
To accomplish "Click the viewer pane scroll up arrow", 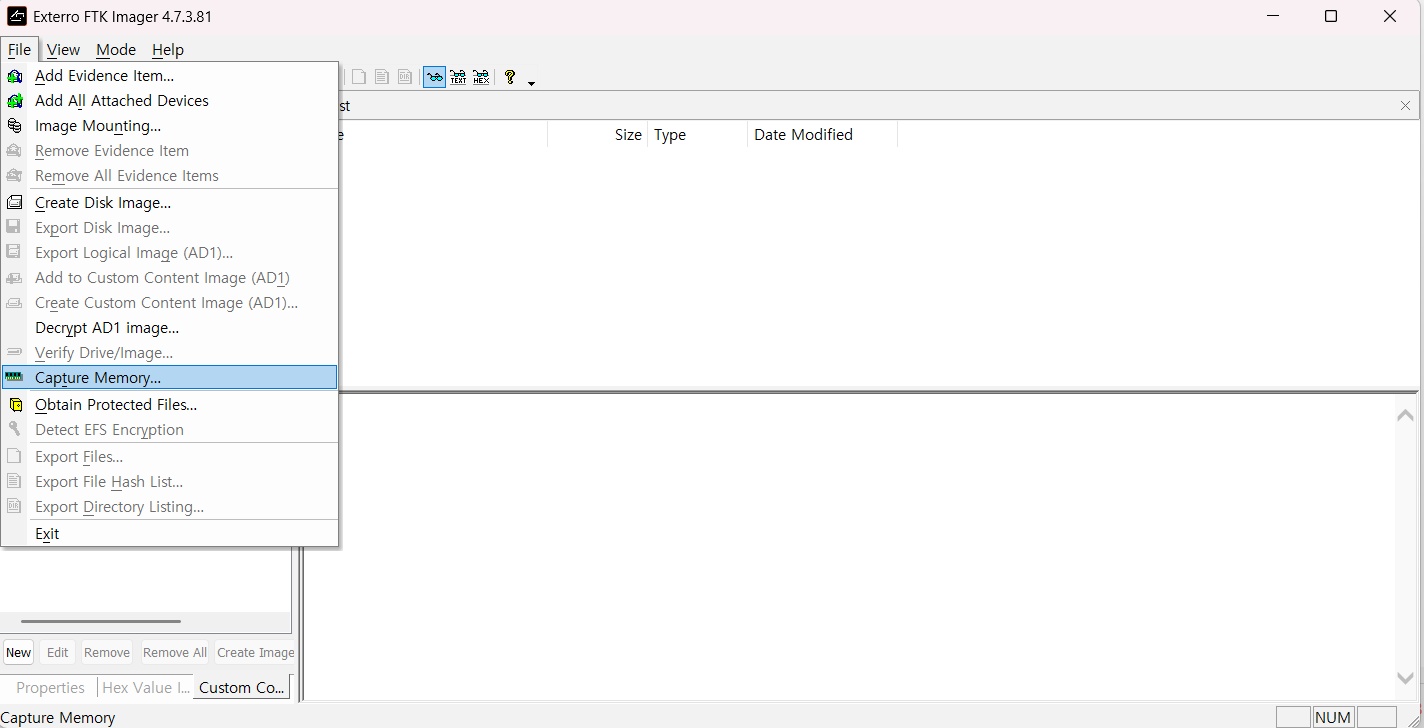I will pyautogui.click(x=1405, y=415).
